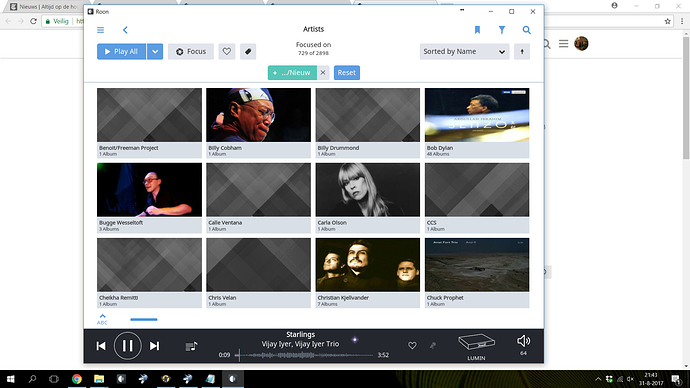
Task: Toggle the pin icon in player bar
Action: [x=433, y=346]
